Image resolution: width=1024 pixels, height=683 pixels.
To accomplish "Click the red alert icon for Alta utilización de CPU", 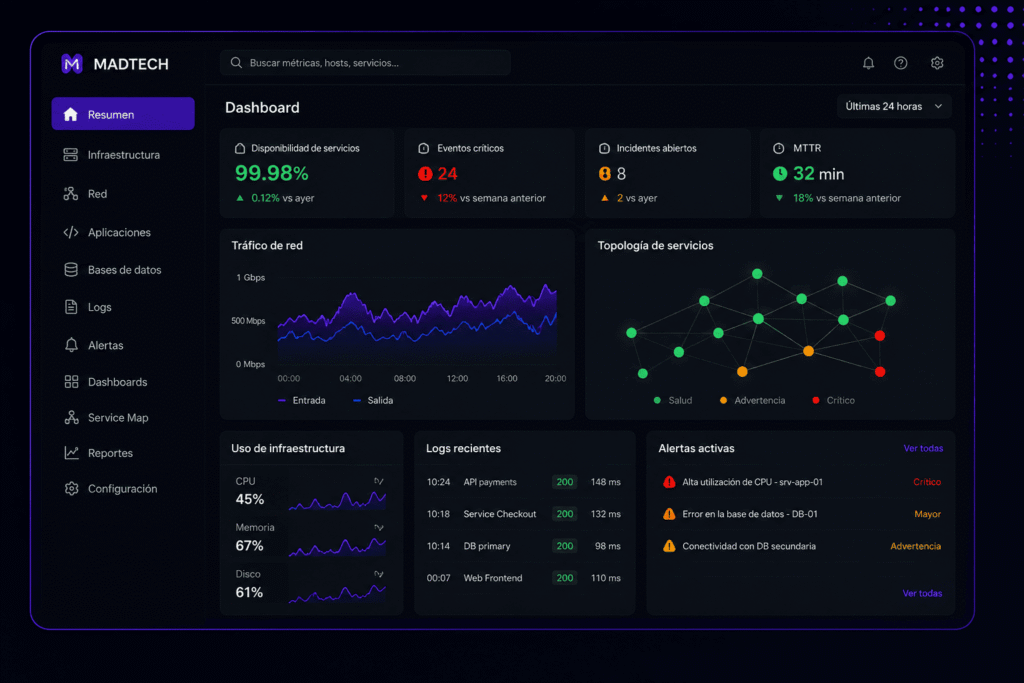I will point(669,482).
